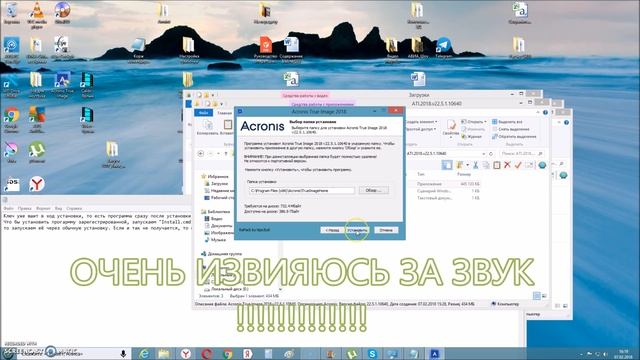Open the Yandex browser desktop shortcut
The width and height of the screenshot is (640, 360).
coord(37,184)
